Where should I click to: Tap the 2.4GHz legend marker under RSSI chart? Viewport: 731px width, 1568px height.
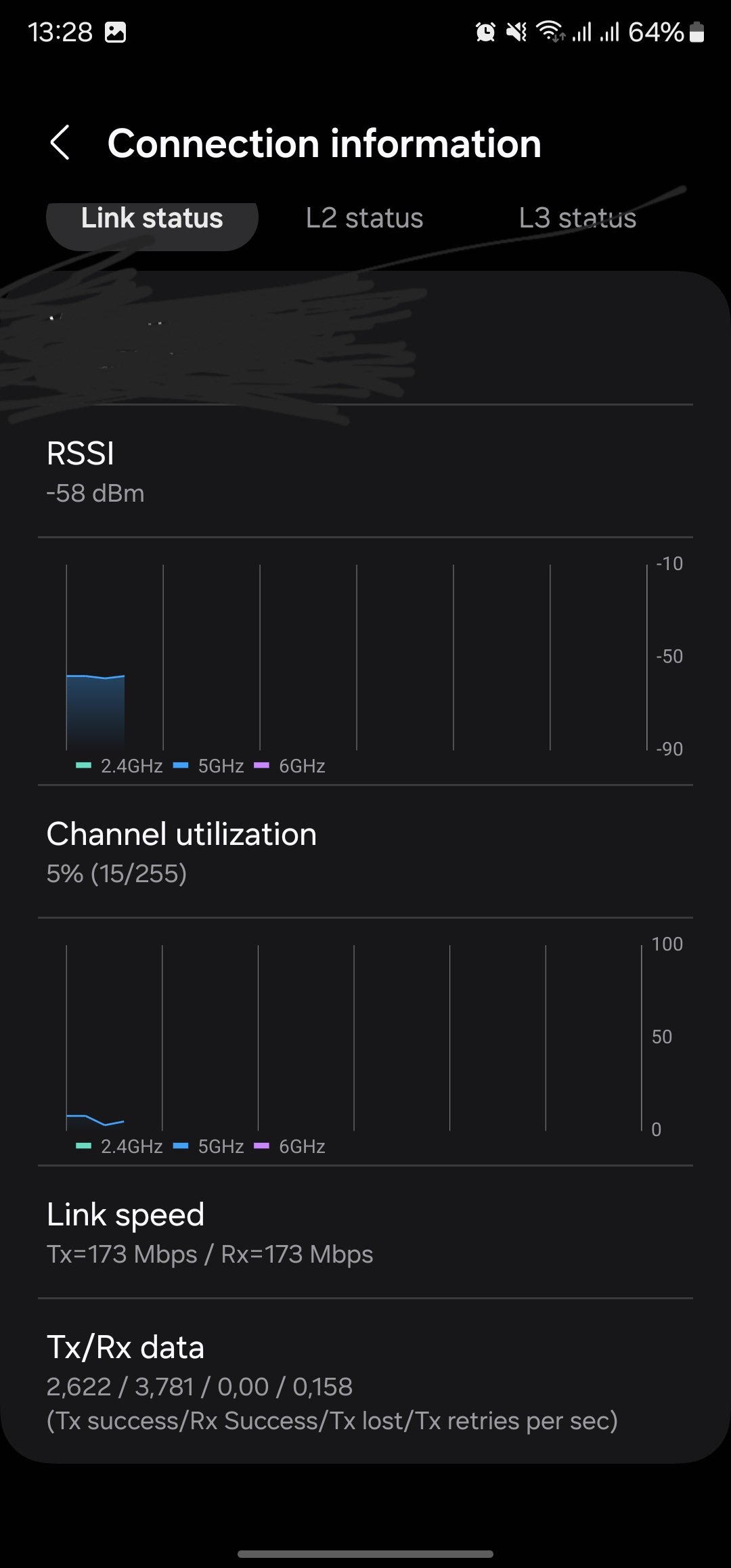(84, 766)
